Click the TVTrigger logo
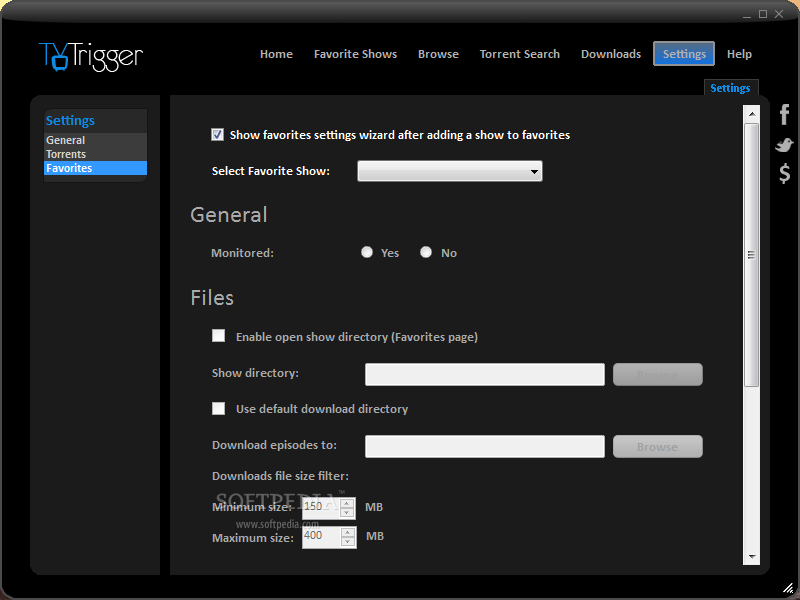Screen dimensions: 800x600 91,56
